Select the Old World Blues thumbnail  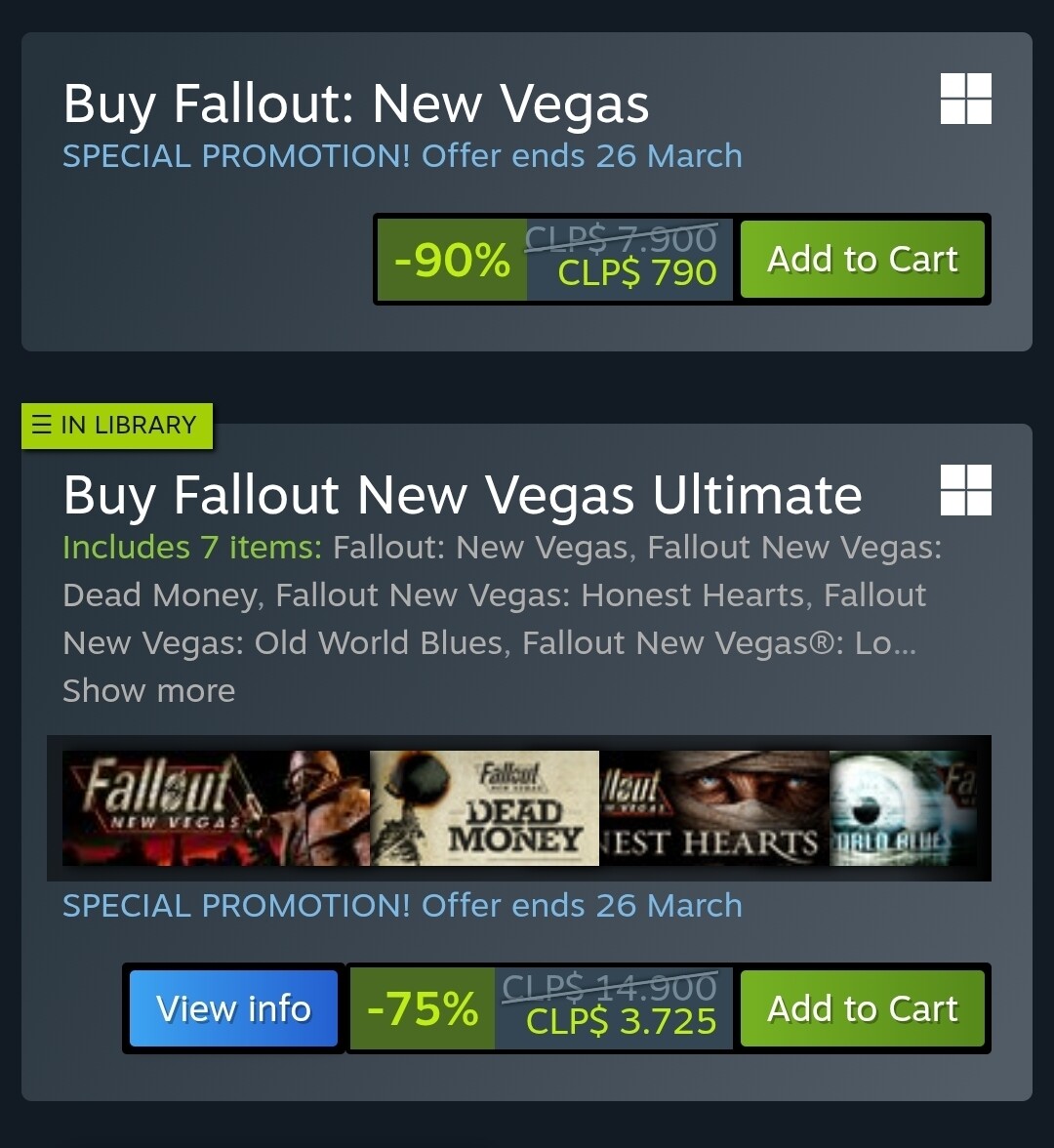click(x=903, y=807)
